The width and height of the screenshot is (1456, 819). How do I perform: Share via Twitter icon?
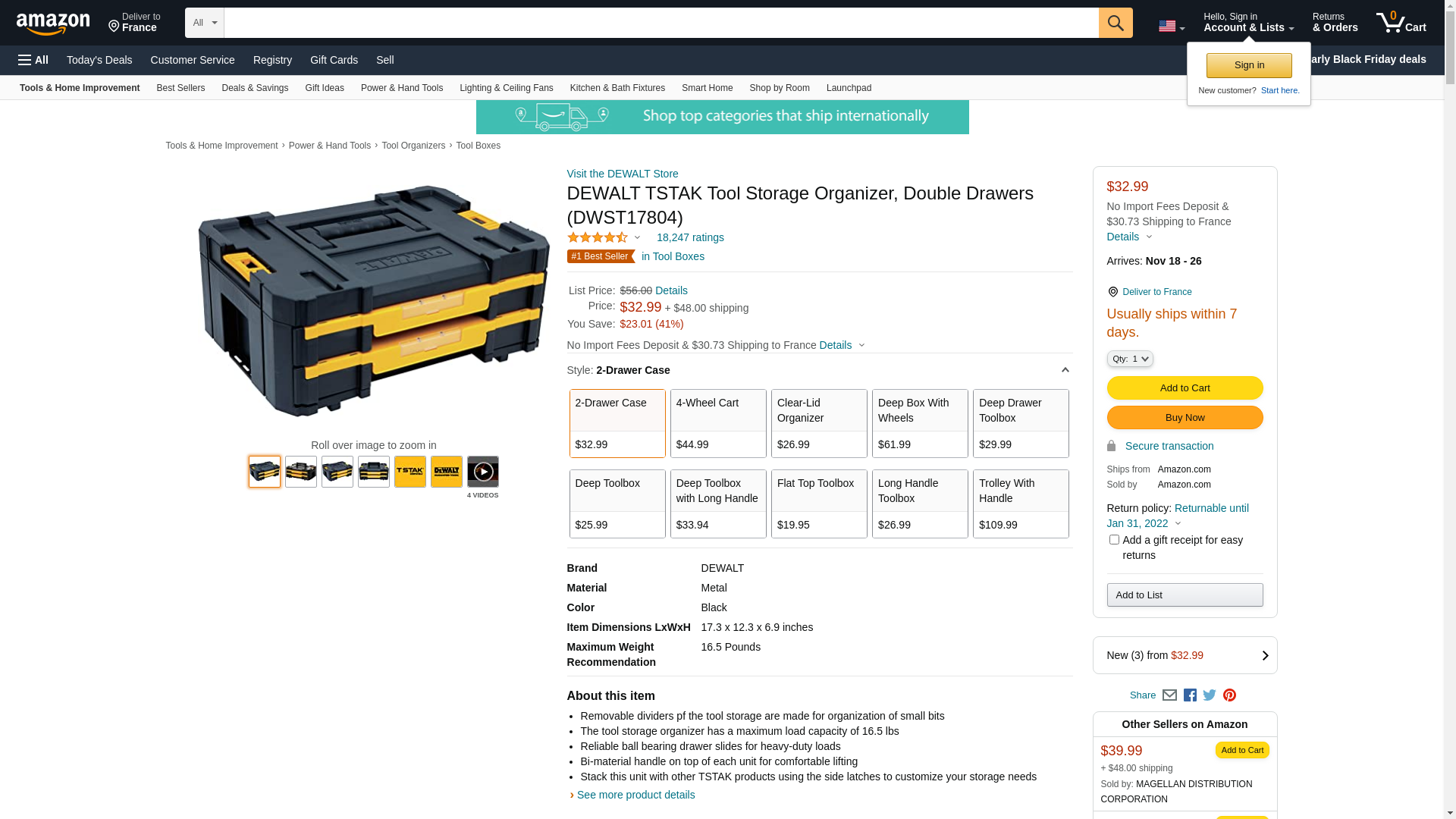point(1210,695)
